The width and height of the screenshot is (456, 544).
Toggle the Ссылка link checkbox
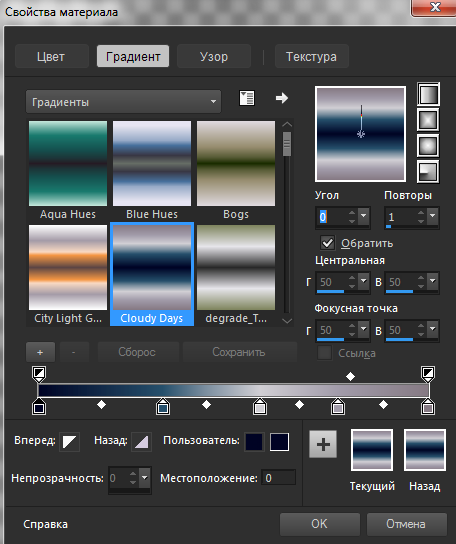coord(324,353)
